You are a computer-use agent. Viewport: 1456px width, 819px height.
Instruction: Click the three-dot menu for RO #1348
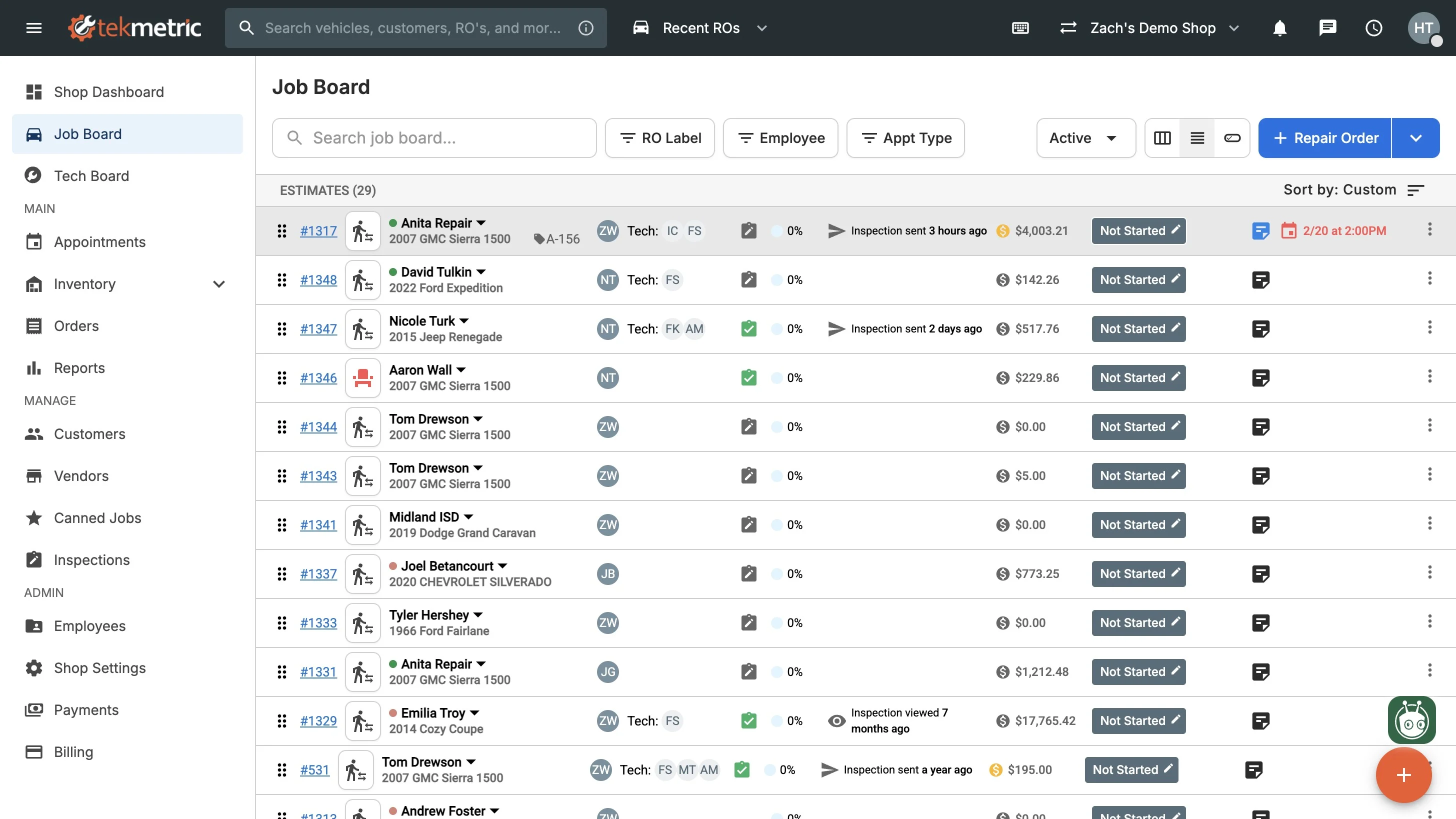(x=1429, y=278)
